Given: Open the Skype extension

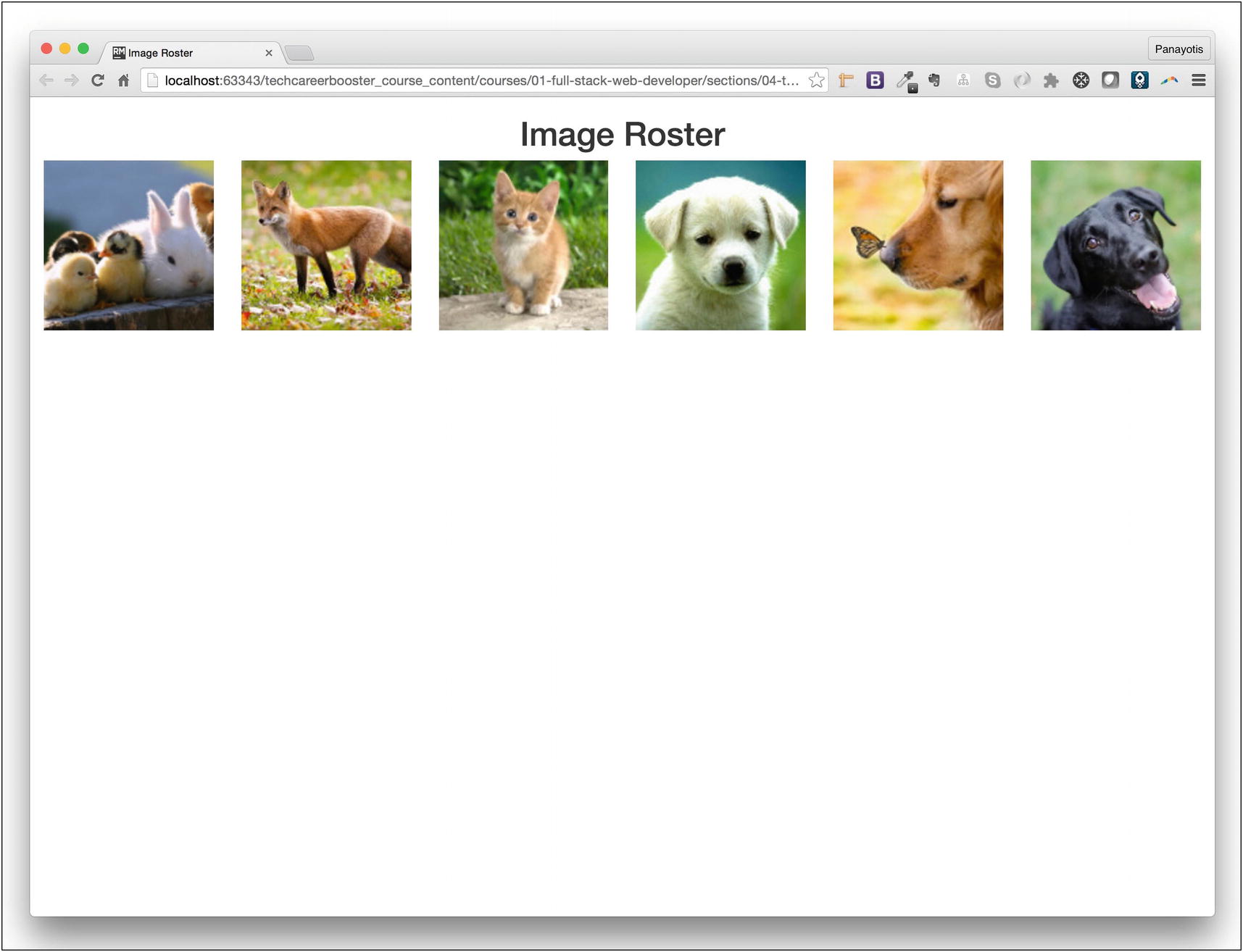Looking at the screenshot, I should coord(992,80).
